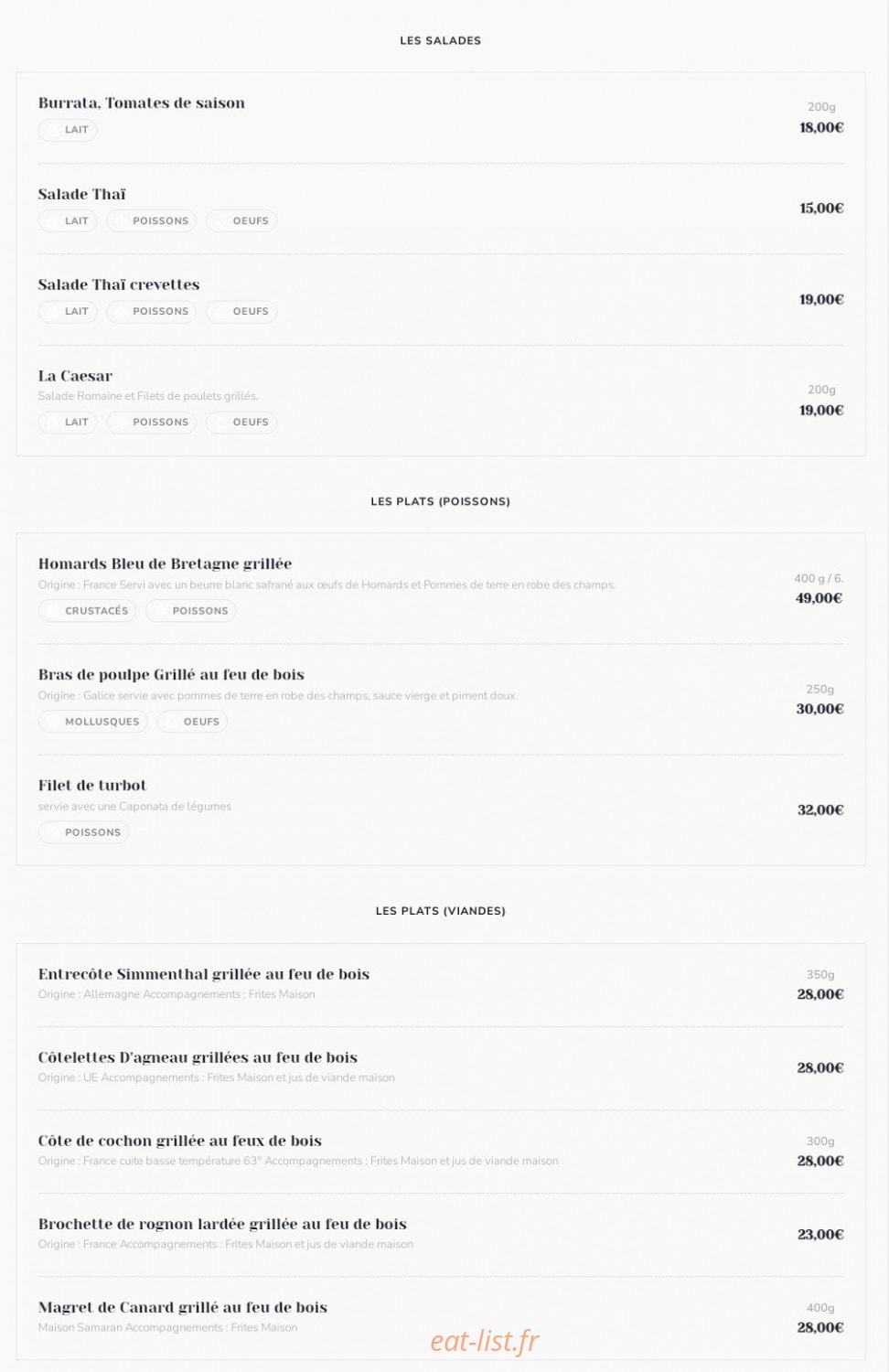Click the LES PLATS (POISSONS) section heading
The image size is (889, 1372).
tap(440, 501)
